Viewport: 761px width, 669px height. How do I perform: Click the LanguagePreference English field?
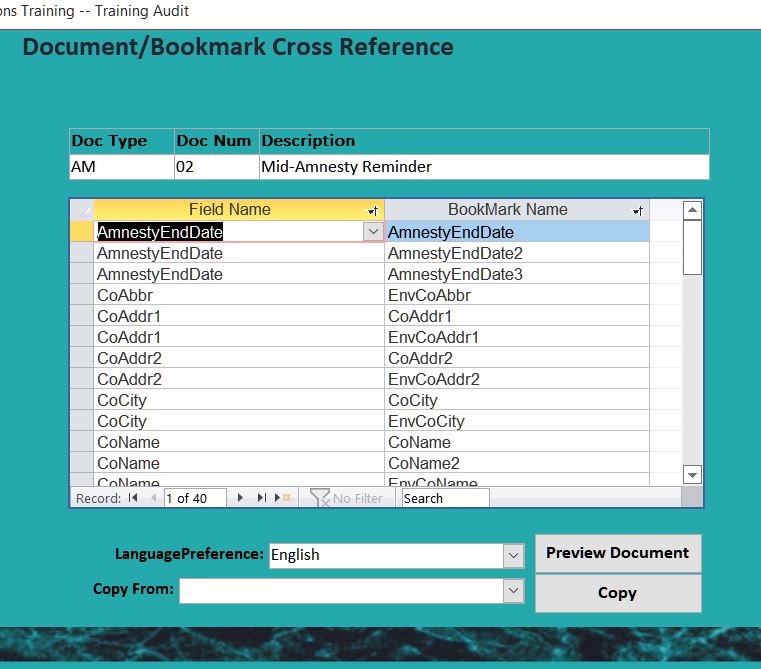coord(386,555)
